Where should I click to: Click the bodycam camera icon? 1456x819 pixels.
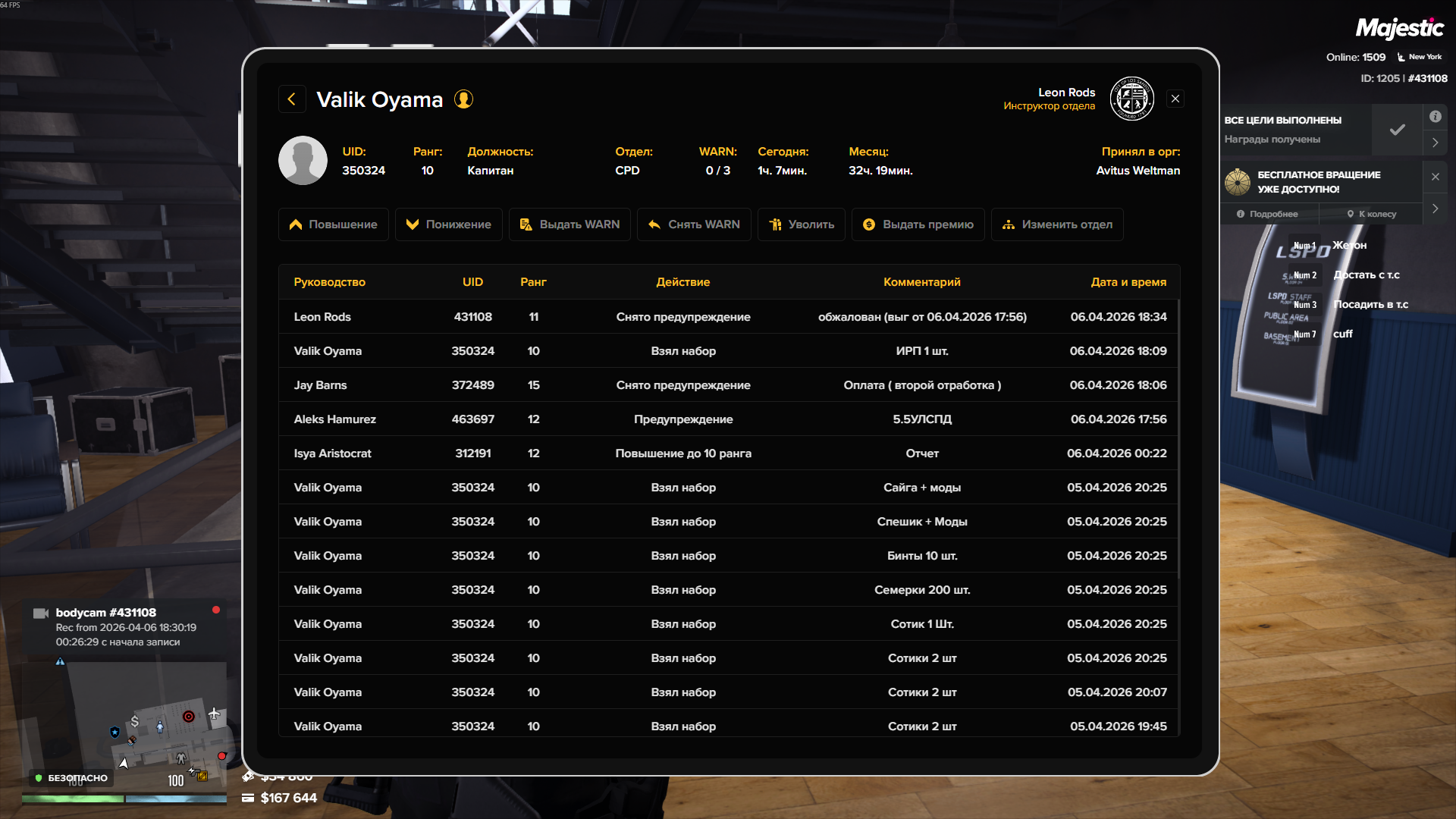tap(41, 613)
